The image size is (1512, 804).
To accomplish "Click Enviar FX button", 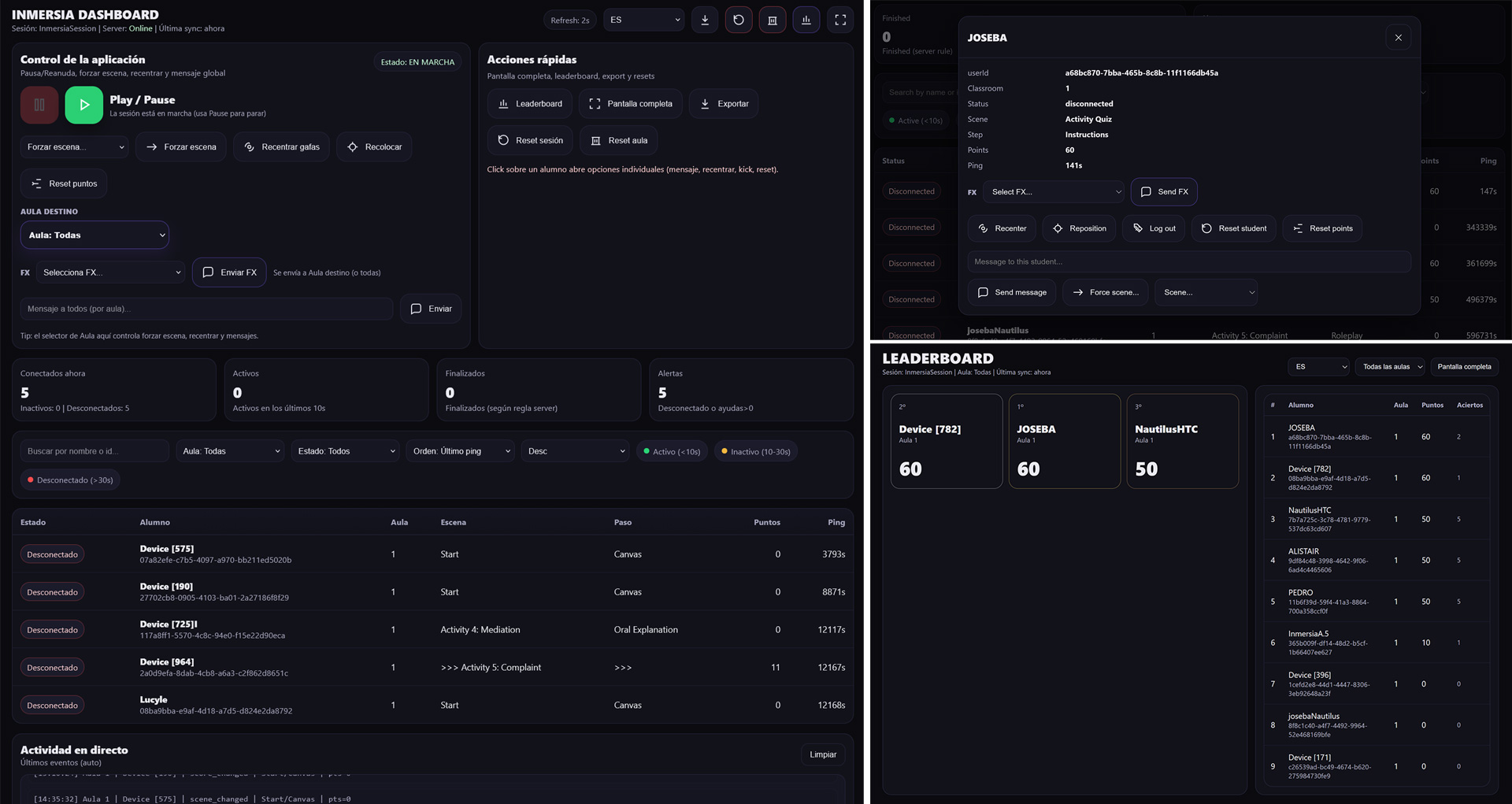I will click(229, 272).
